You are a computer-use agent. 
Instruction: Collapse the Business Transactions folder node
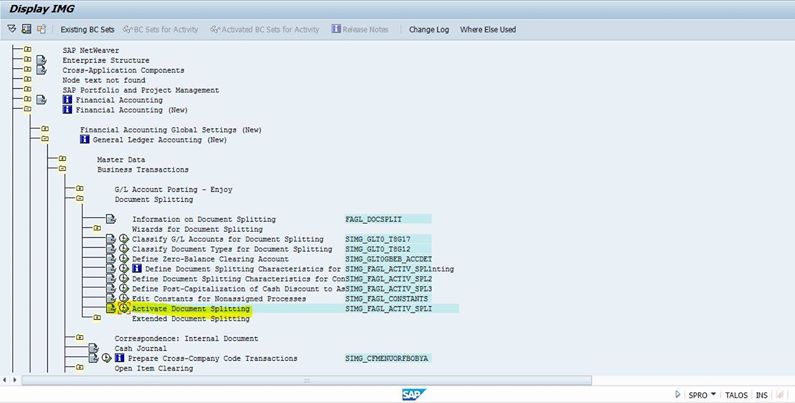tap(62, 168)
